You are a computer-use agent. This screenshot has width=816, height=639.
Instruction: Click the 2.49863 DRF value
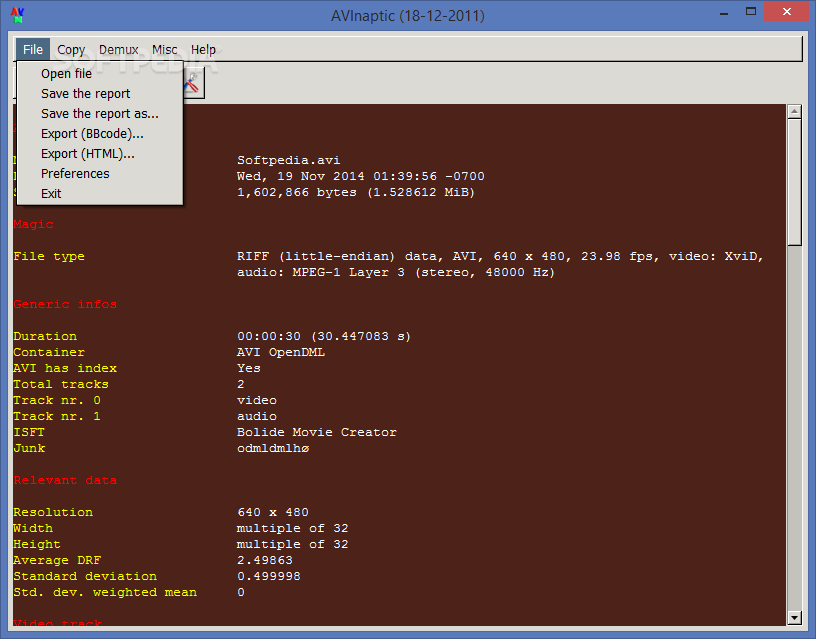click(x=264, y=560)
